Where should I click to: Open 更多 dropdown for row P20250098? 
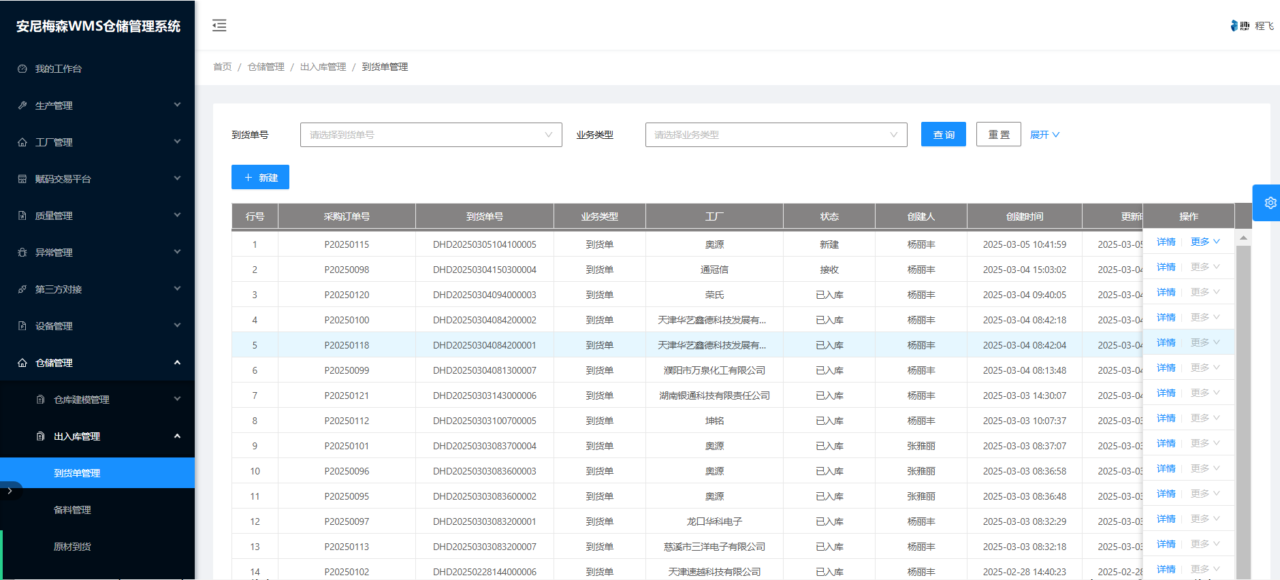click(1205, 267)
